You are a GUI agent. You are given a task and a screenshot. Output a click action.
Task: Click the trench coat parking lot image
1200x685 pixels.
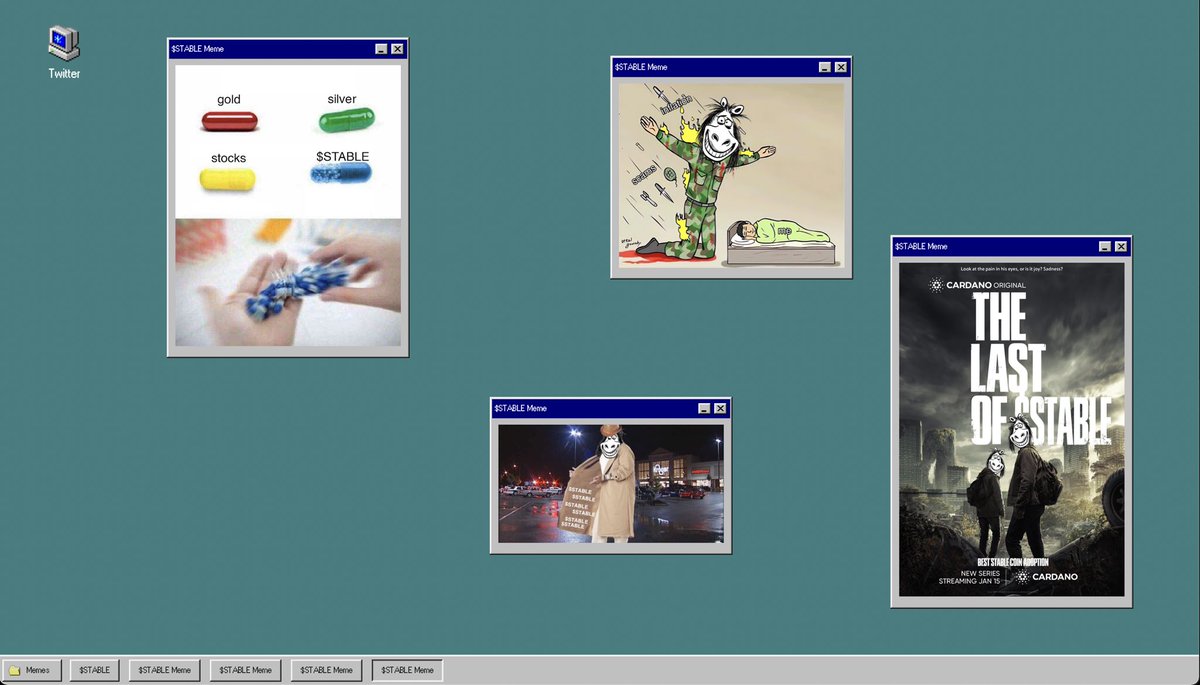pos(611,484)
